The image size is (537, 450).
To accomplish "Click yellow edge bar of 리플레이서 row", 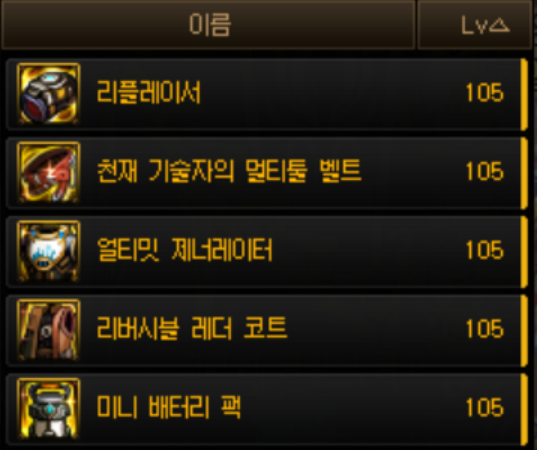I will (x=524, y=94).
